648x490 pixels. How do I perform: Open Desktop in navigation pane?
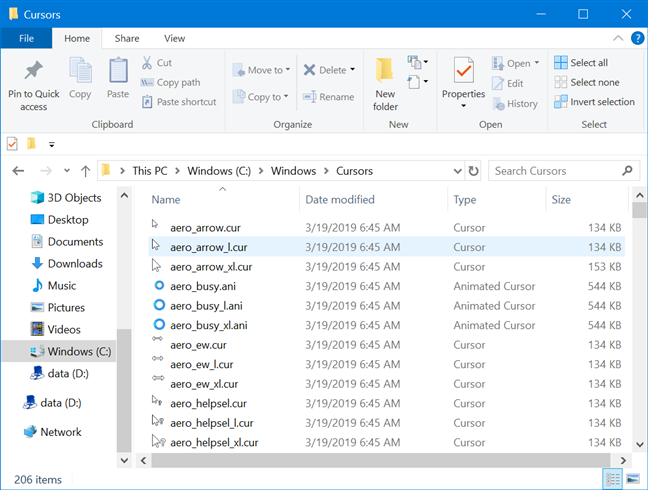click(60, 220)
